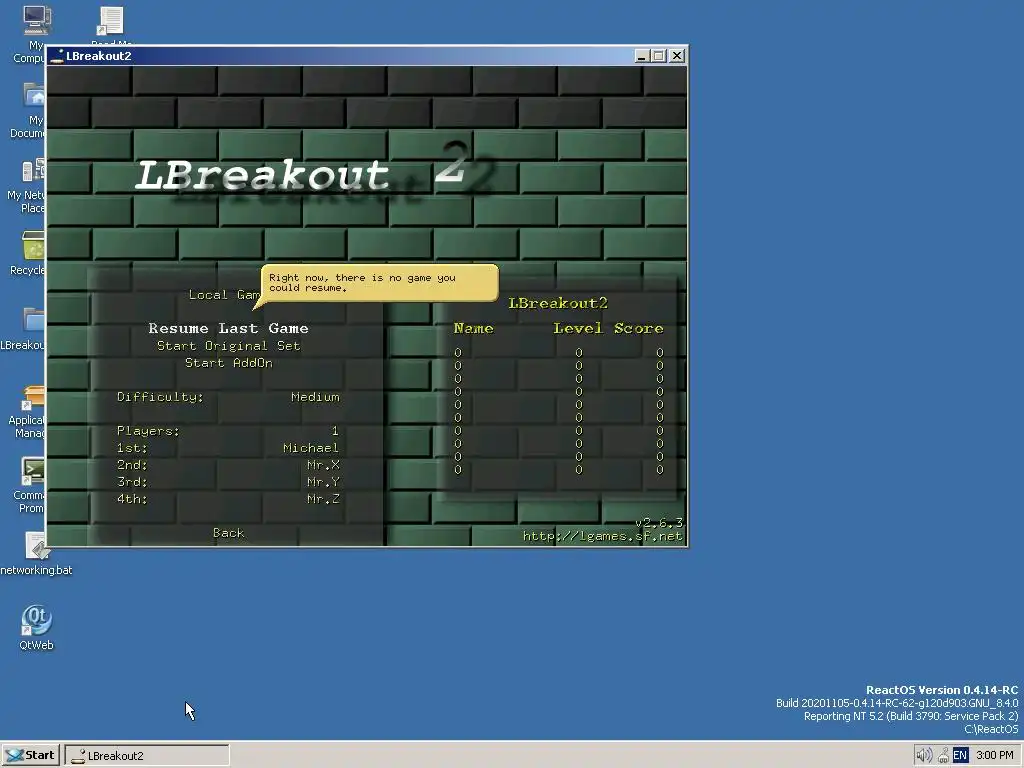This screenshot has height=768, width=1024.
Task: Click the lgames.sf.net link text
Action: tap(602, 536)
